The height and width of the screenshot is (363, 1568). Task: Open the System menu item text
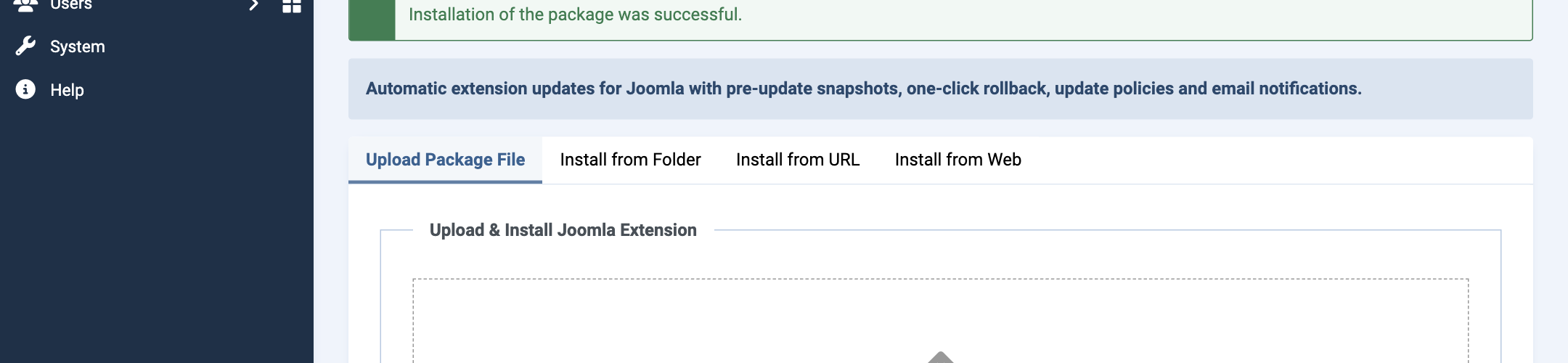coord(78,46)
